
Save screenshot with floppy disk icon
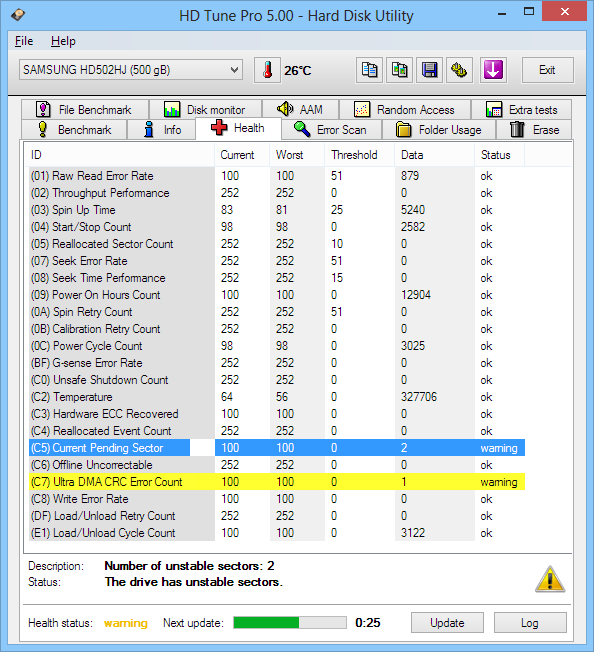429,70
